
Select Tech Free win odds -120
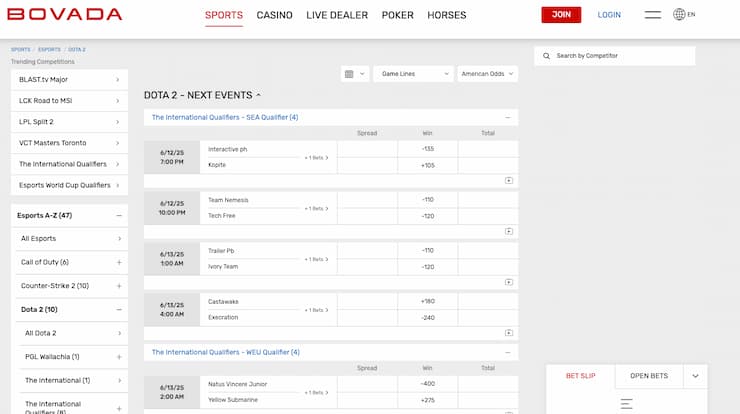(x=428, y=216)
